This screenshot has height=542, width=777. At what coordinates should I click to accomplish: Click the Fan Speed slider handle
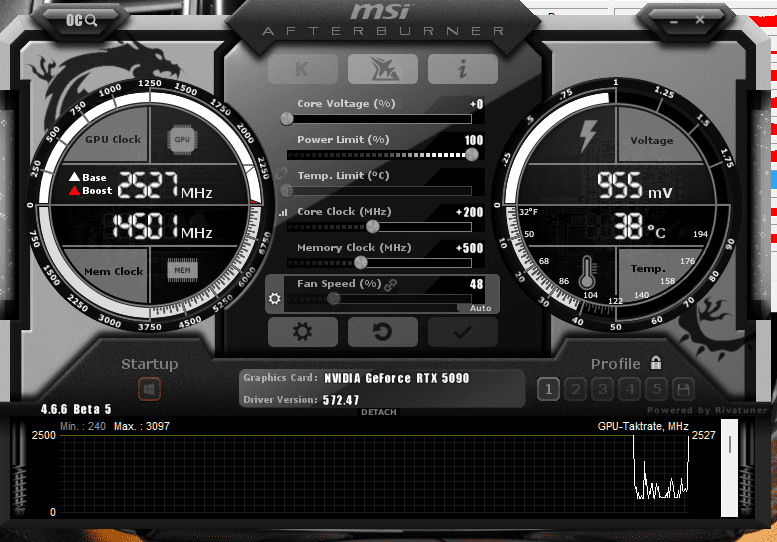pyautogui.click(x=334, y=298)
